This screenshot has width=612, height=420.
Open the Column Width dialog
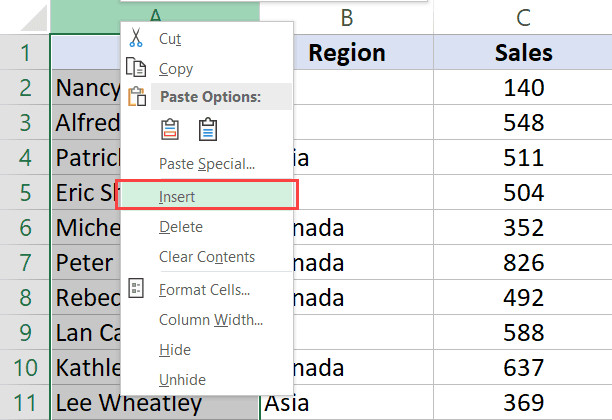[210, 320]
